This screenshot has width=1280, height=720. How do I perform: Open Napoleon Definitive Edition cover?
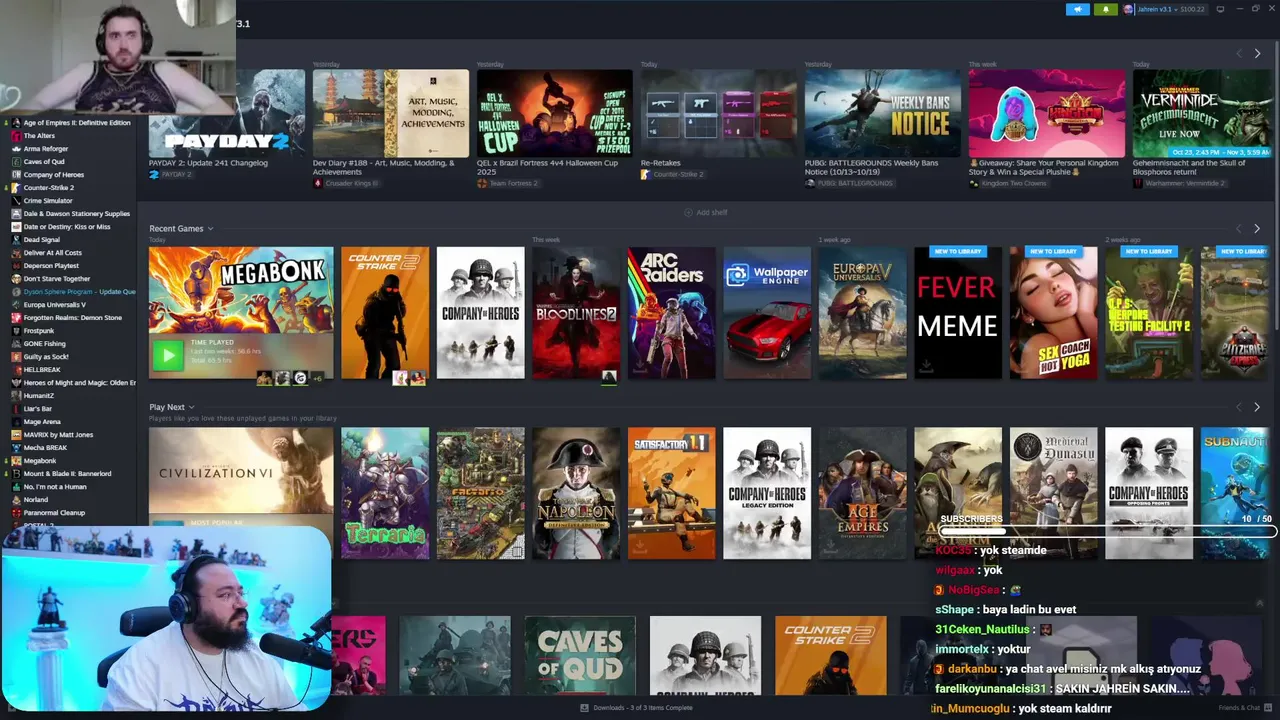[576, 493]
